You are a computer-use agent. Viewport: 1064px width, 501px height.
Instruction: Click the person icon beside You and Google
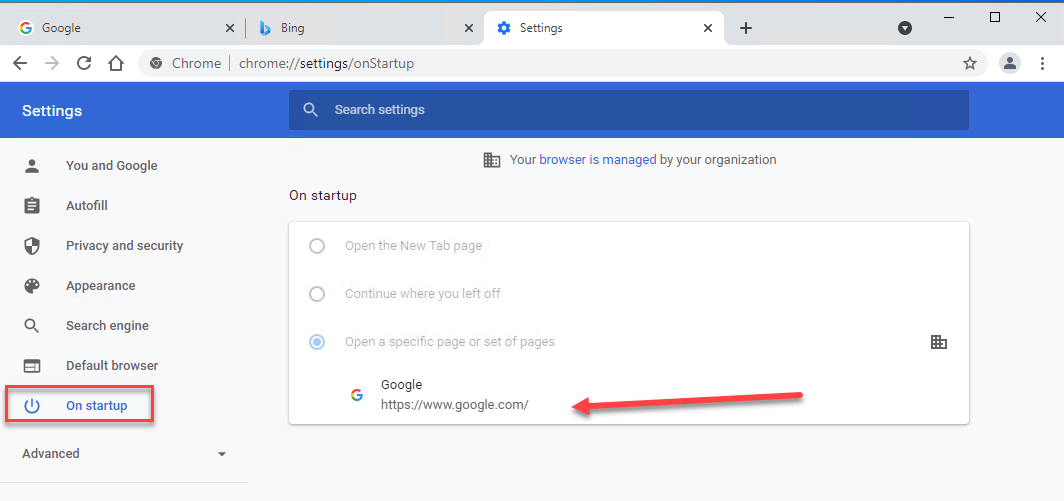tap(32, 166)
